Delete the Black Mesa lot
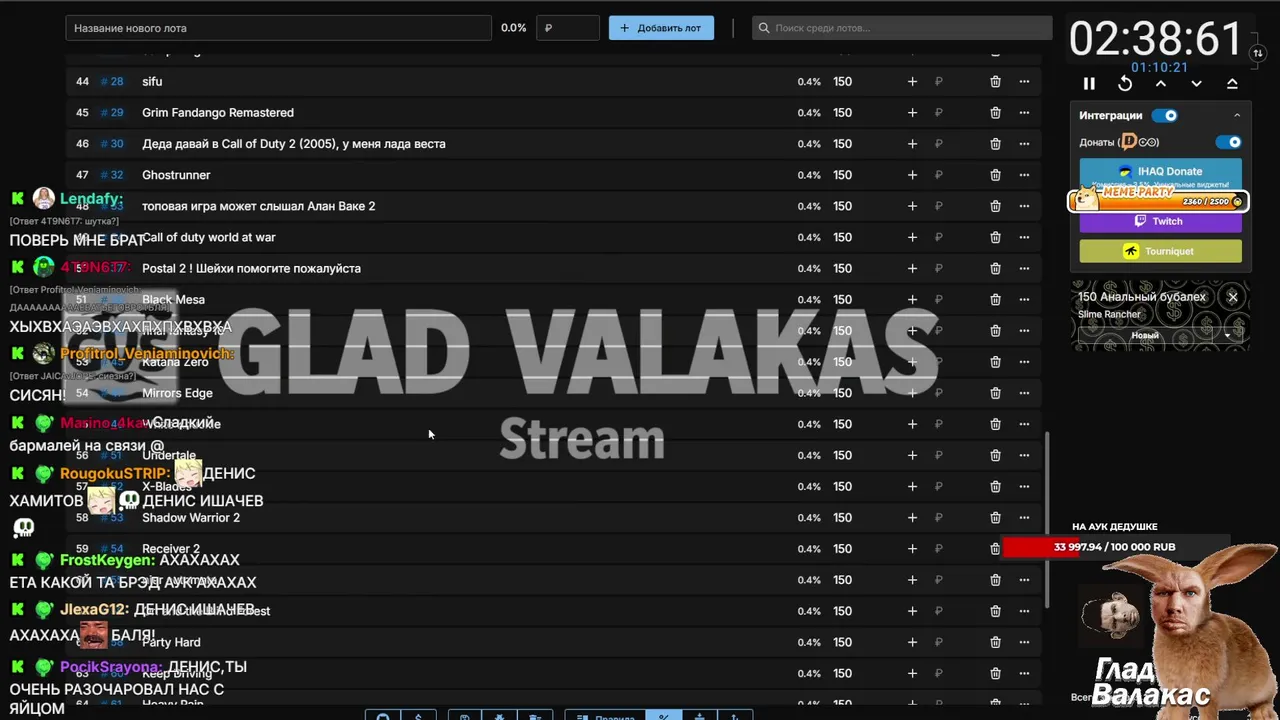Image resolution: width=1280 pixels, height=720 pixels. pos(995,299)
